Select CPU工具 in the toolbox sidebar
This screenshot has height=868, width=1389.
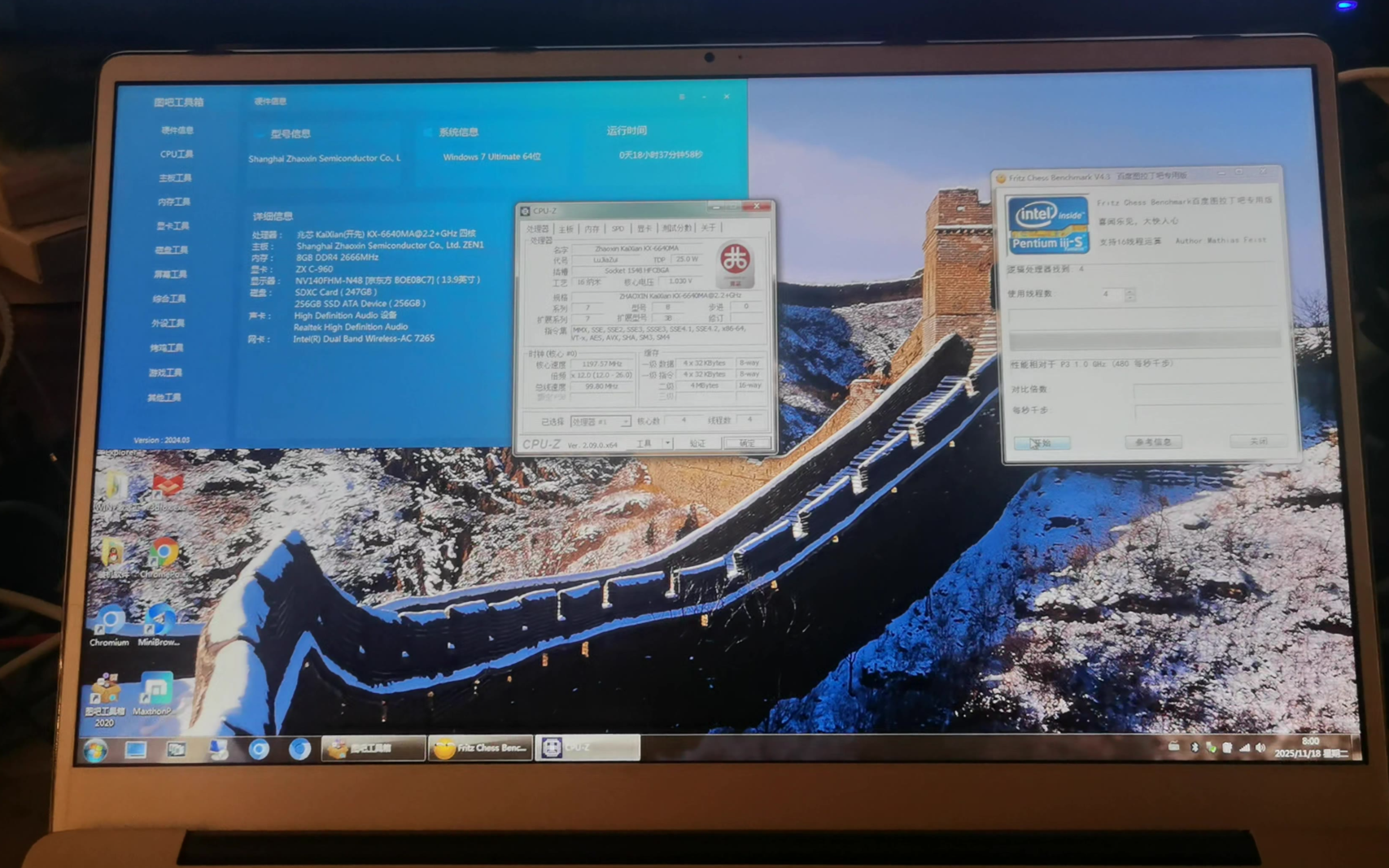click(176, 154)
